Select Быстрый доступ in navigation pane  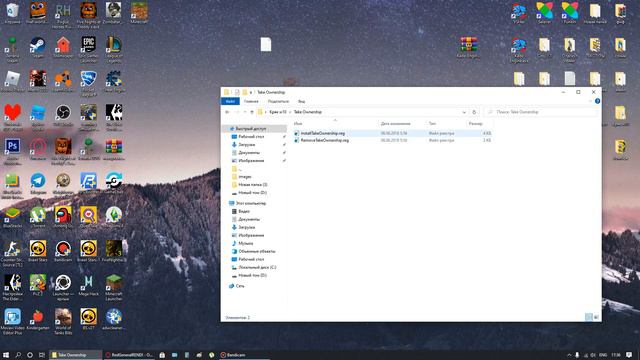(x=251, y=129)
